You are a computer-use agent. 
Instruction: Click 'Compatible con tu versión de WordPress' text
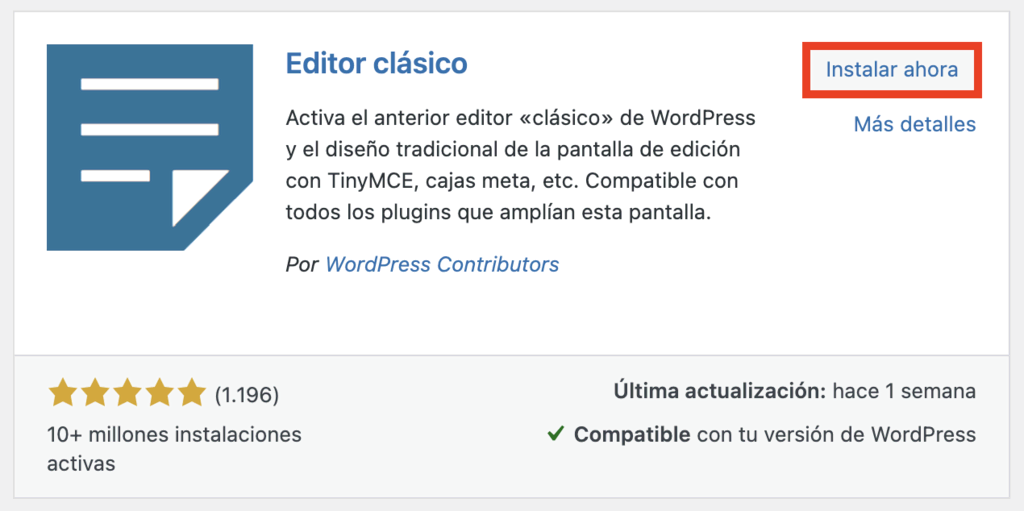pos(775,435)
